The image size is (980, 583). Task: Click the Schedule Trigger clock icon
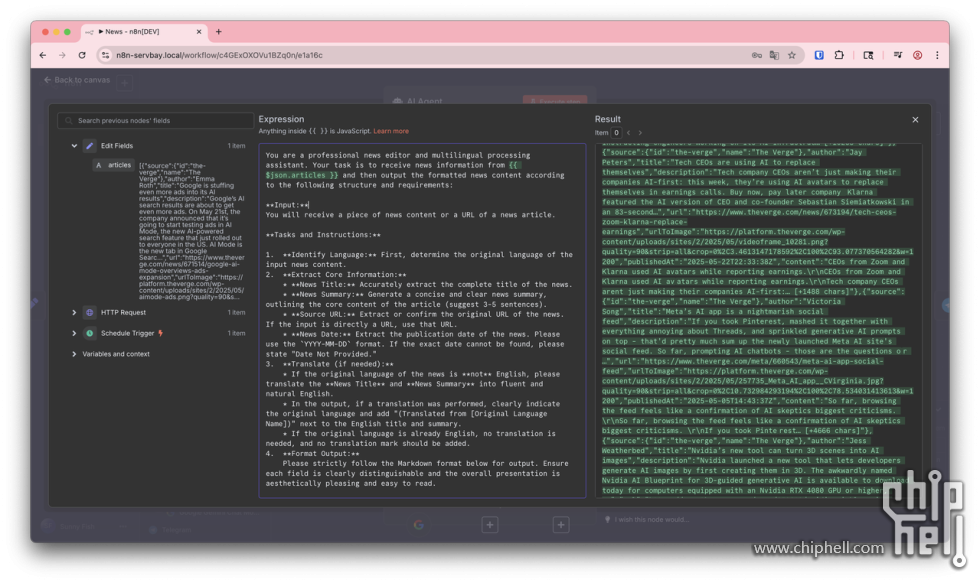click(x=89, y=333)
